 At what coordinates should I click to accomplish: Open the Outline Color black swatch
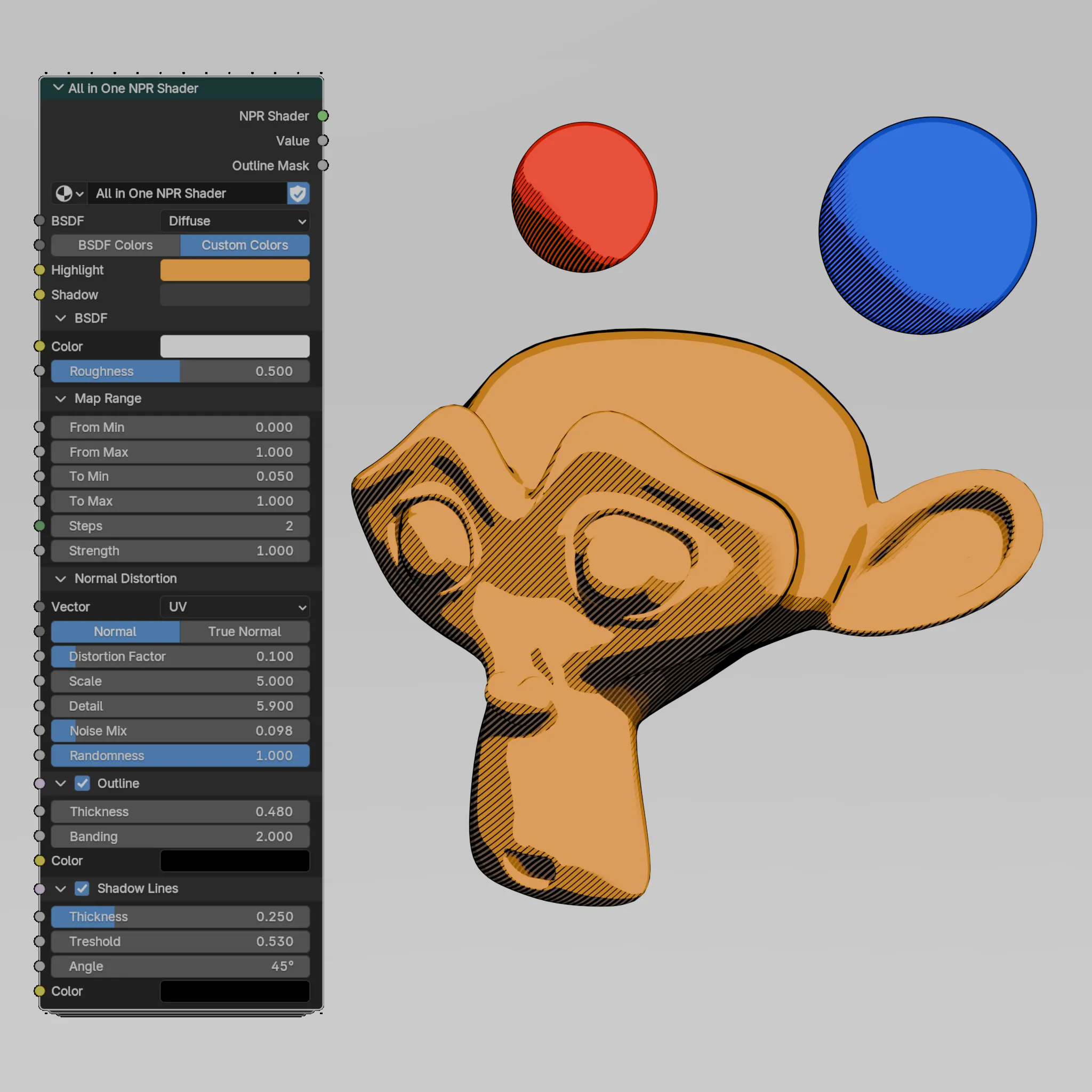coord(235,862)
